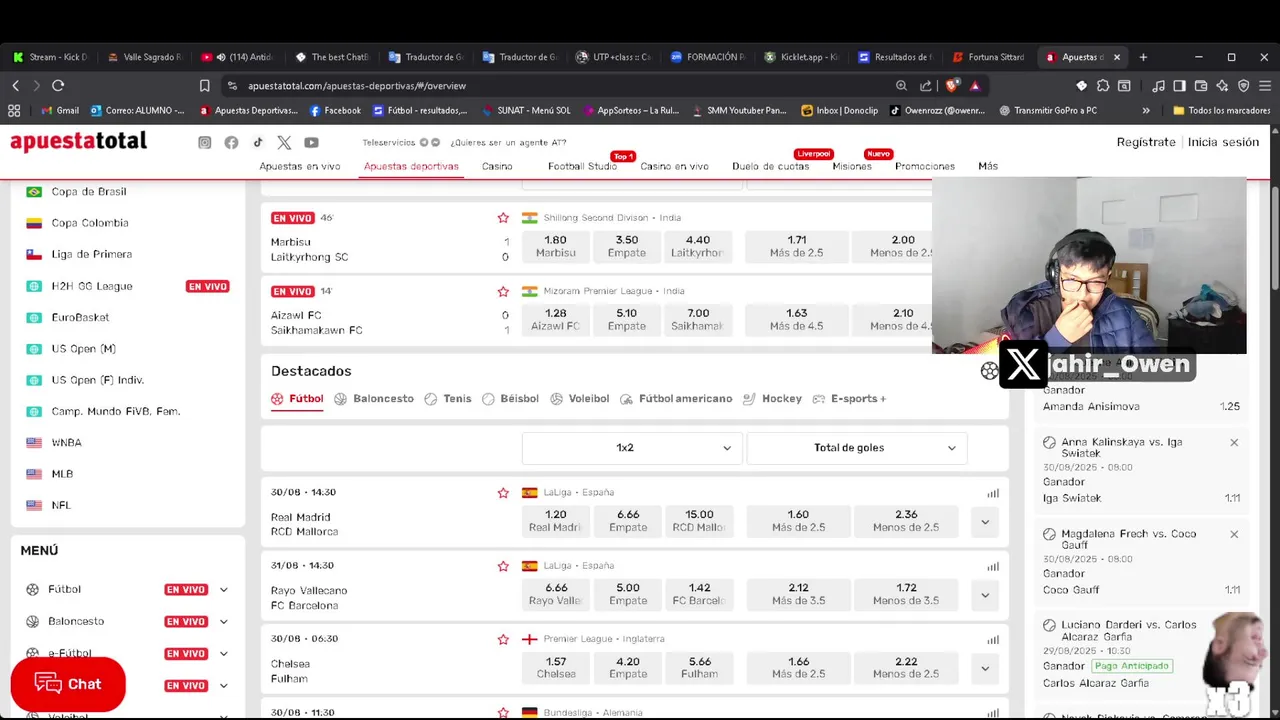Expand more markets for Real Madrid match
The height and width of the screenshot is (720, 1280).
click(985, 522)
